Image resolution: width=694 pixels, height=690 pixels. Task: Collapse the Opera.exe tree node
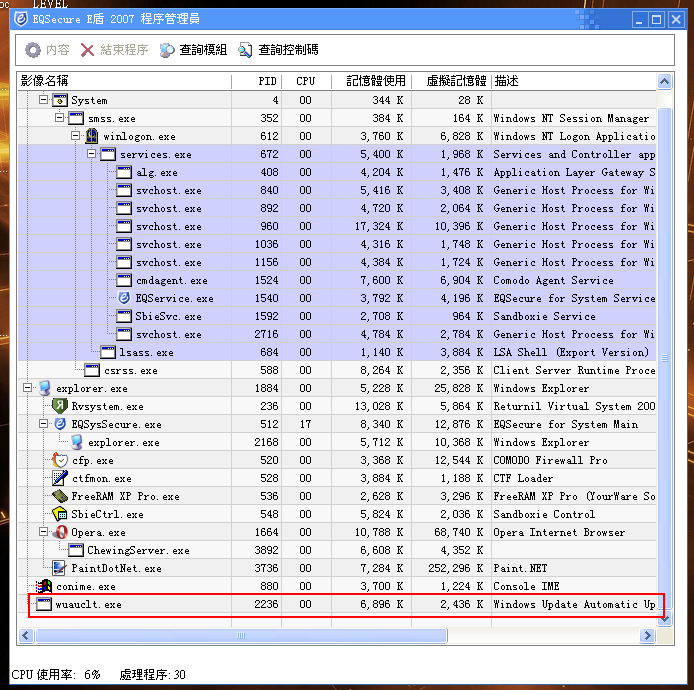coord(43,532)
